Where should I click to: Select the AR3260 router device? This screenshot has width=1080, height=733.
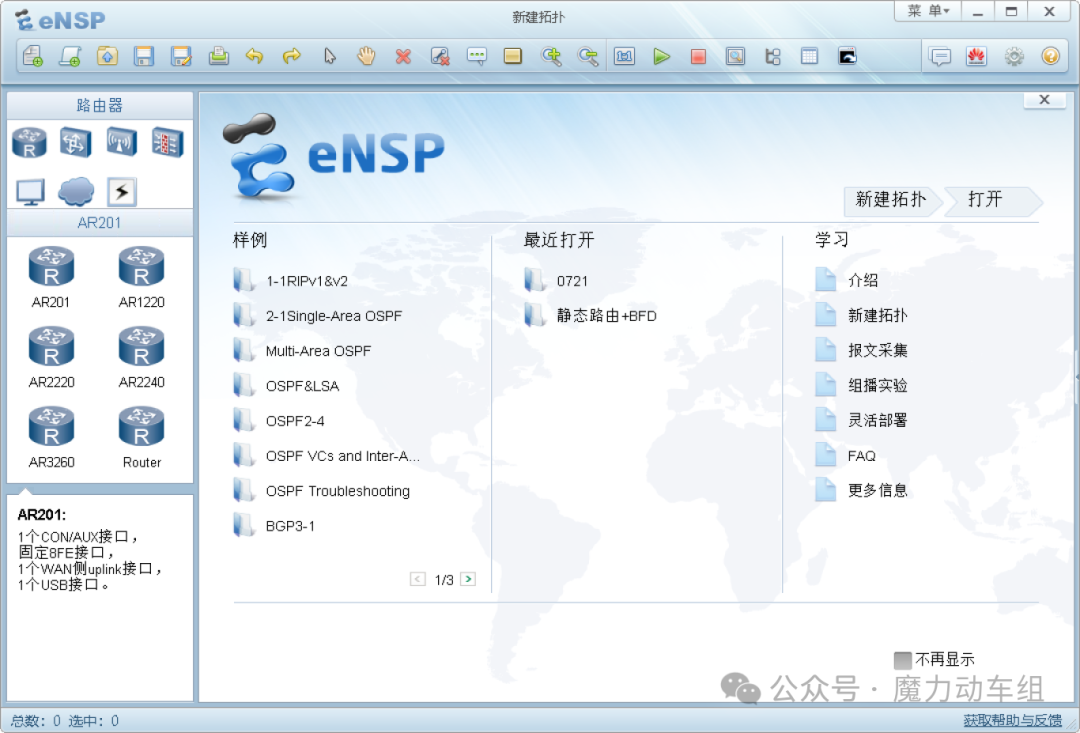pyautogui.click(x=51, y=437)
